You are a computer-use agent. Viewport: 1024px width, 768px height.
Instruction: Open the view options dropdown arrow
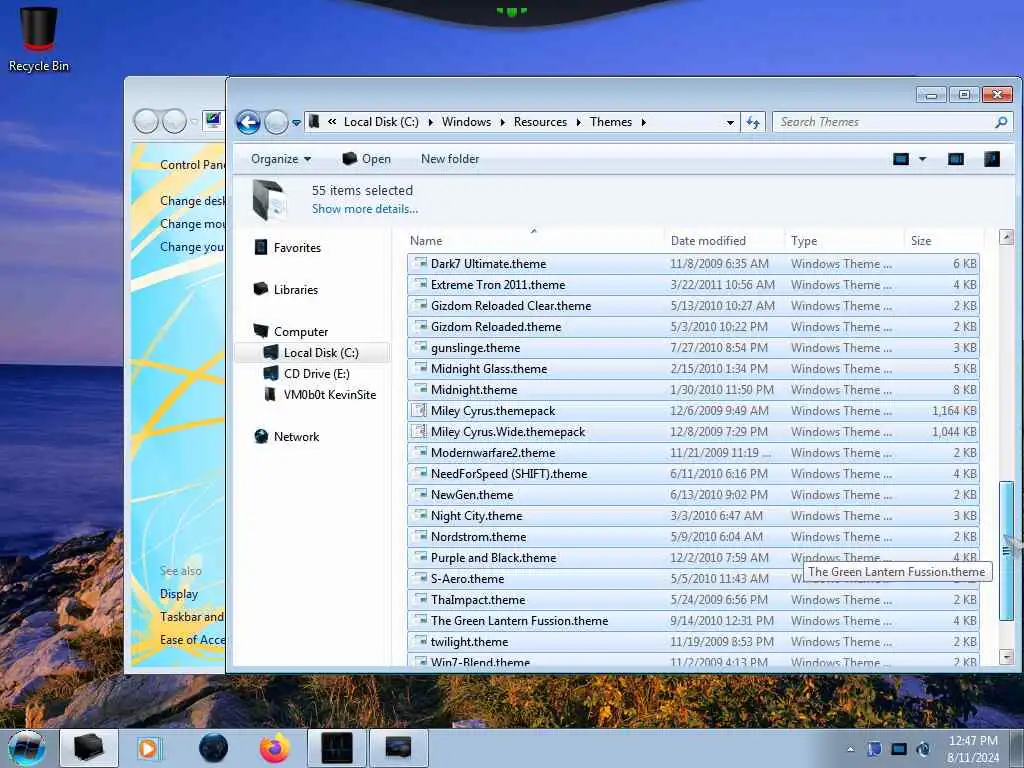923,159
